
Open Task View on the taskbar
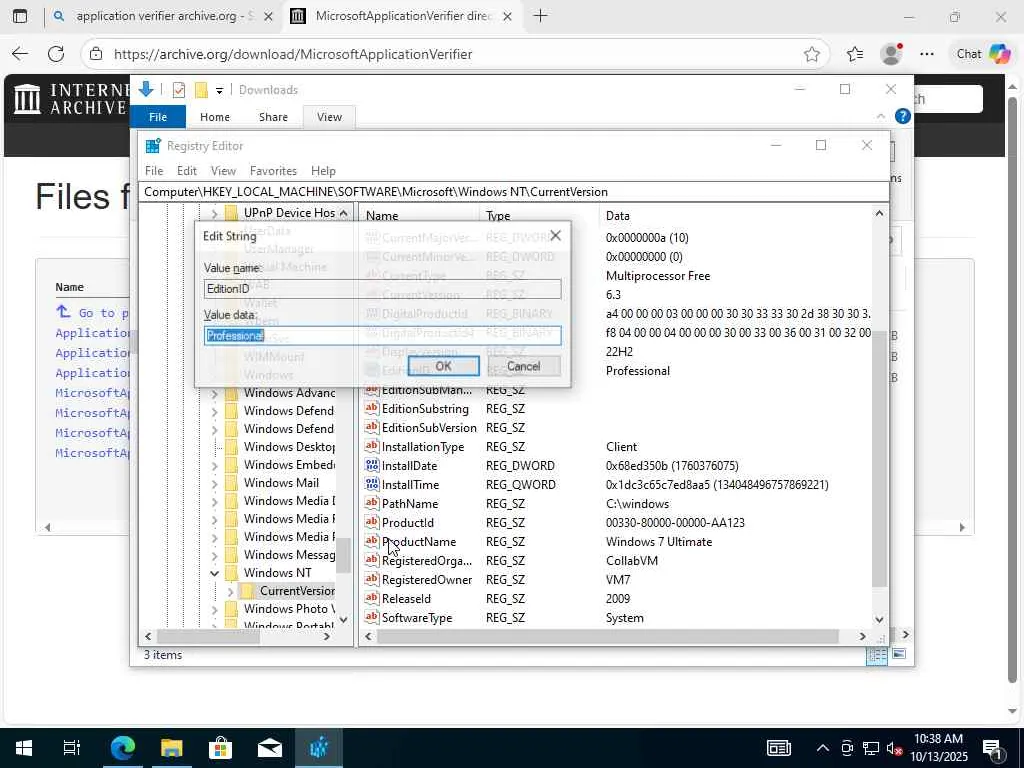click(72, 748)
